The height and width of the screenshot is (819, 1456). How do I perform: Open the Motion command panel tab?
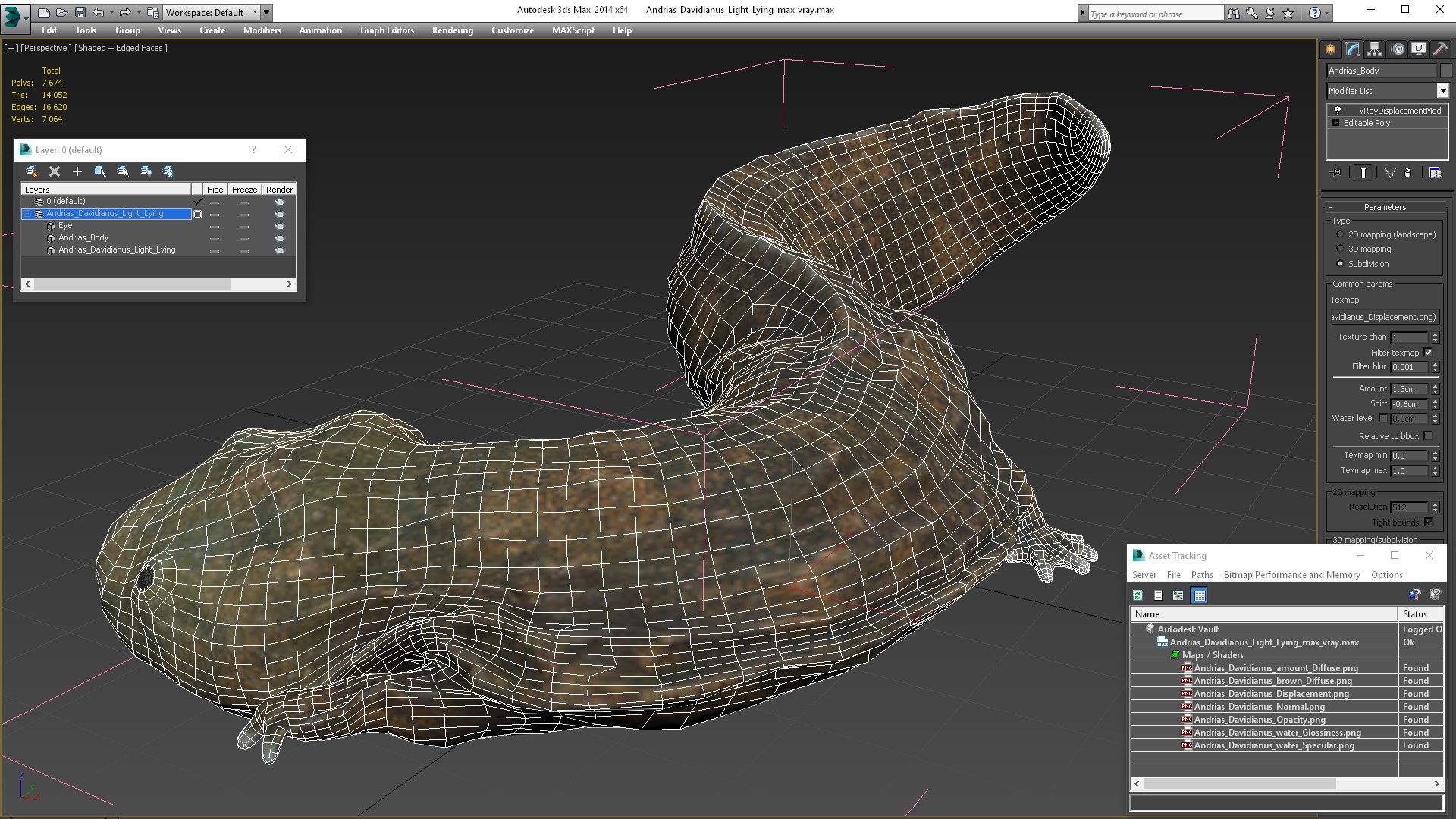click(x=1397, y=49)
